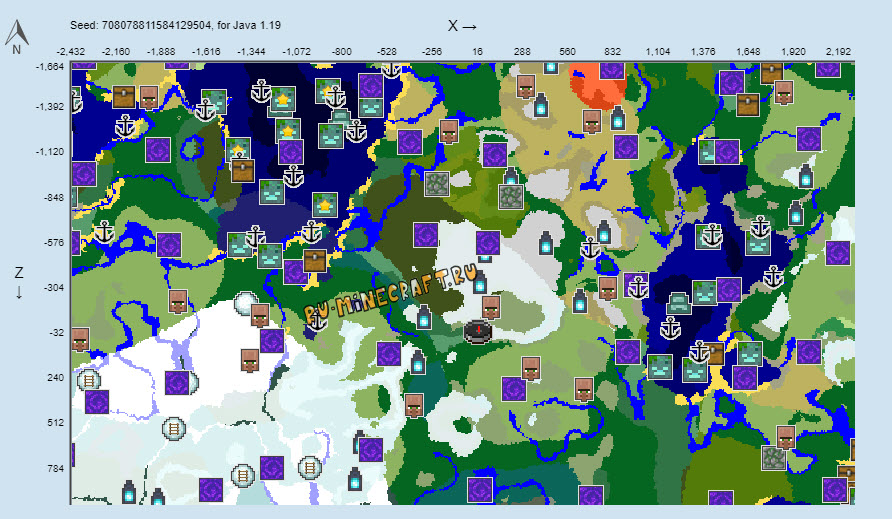892x519 pixels.
Task: Select the dungeon icon directly below a soul lantern
Action: click(511, 197)
